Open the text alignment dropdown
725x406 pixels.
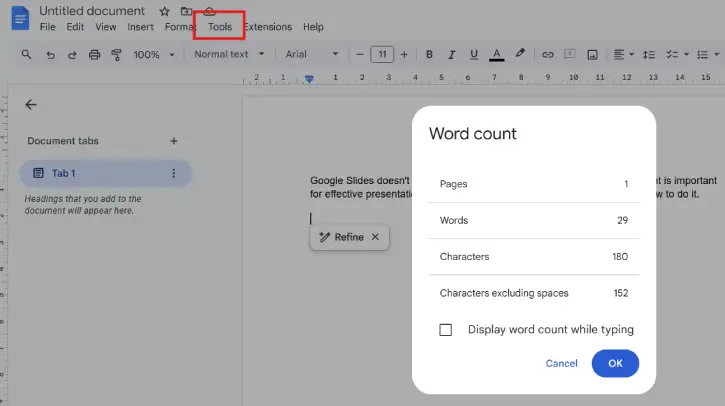click(x=623, y=55)
